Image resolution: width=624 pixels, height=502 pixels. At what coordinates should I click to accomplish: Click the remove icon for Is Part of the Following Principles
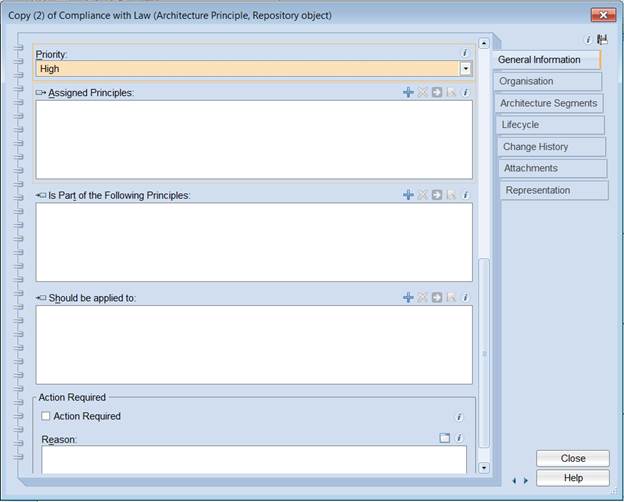(423, 195)
